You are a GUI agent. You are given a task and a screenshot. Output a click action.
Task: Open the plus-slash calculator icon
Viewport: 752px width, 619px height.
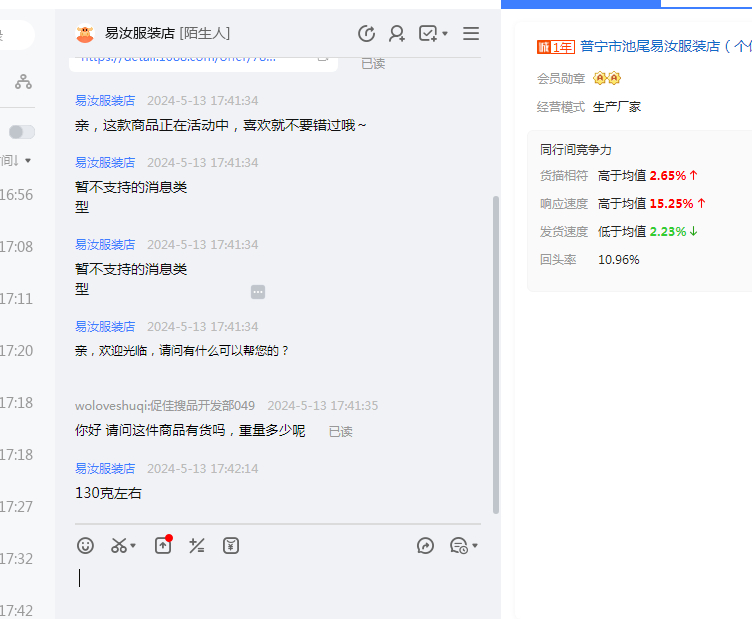coord(197,546)
